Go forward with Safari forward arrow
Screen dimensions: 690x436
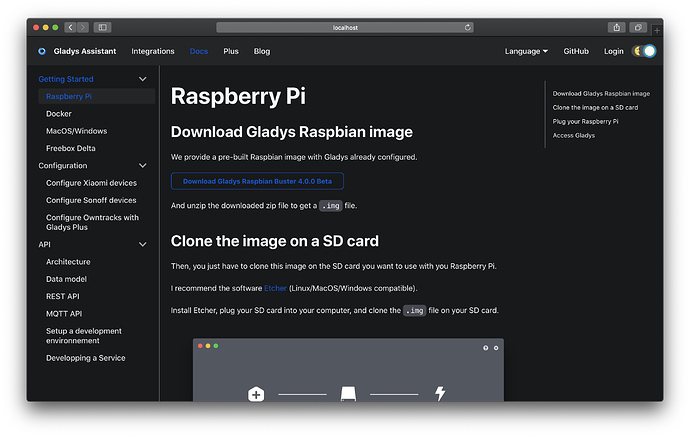click(83, 27)
